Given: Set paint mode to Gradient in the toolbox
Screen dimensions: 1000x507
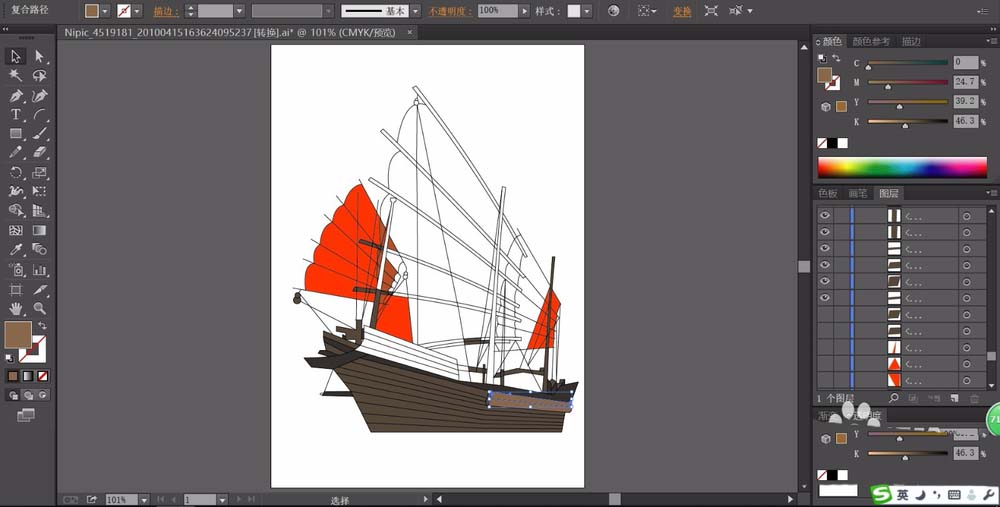Looking at the screenshot, I should click(28, 376).
